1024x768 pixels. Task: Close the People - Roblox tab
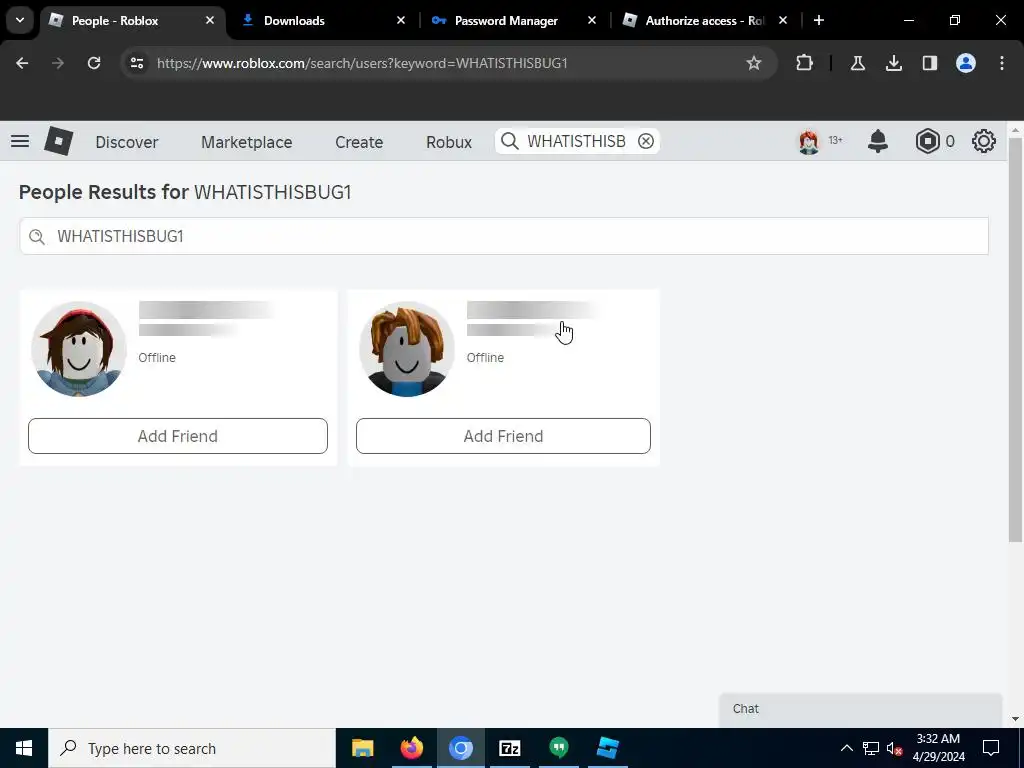tap(210, 20)
